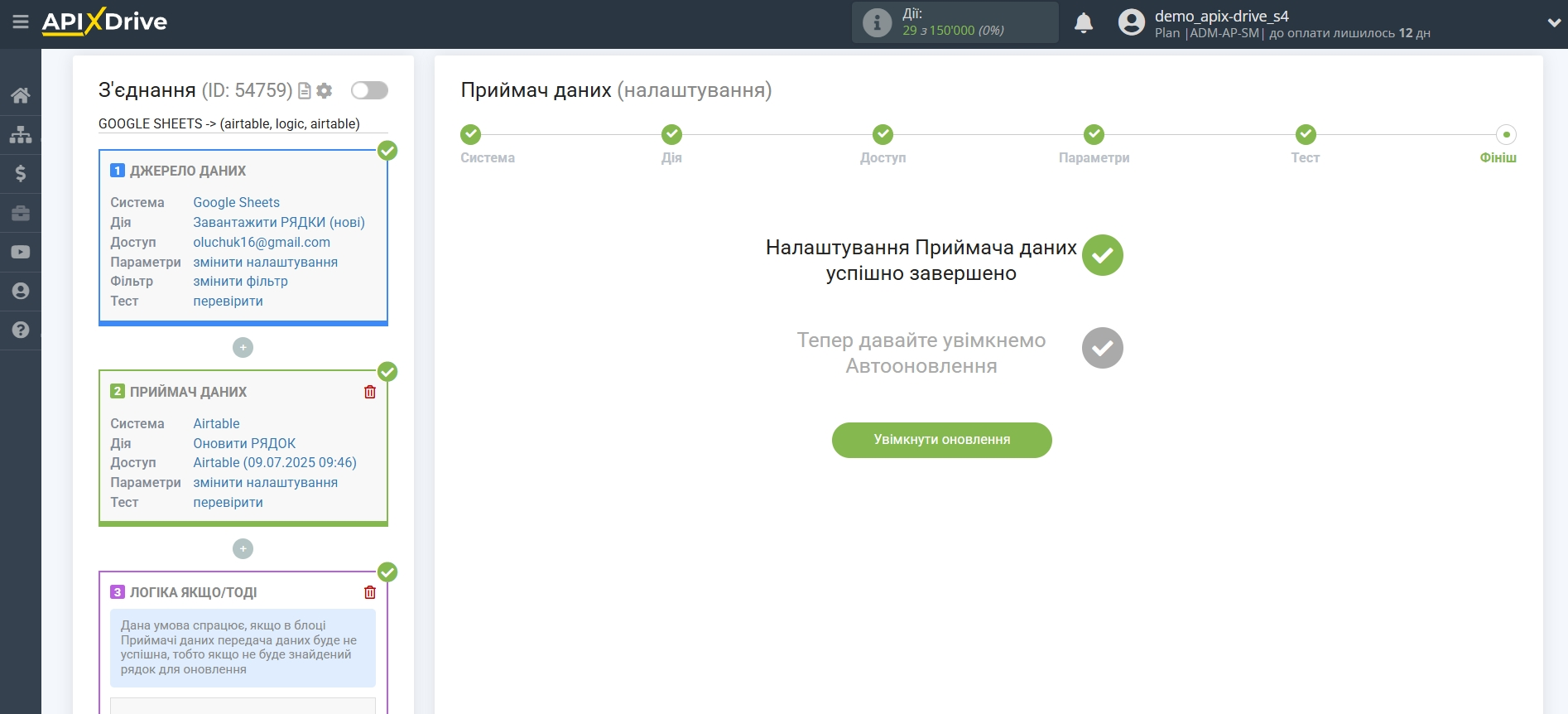Open the YouTube video sidebar icon
Image resolution: width=1568 pixels, height=714 pixels.
click(21, 252)
